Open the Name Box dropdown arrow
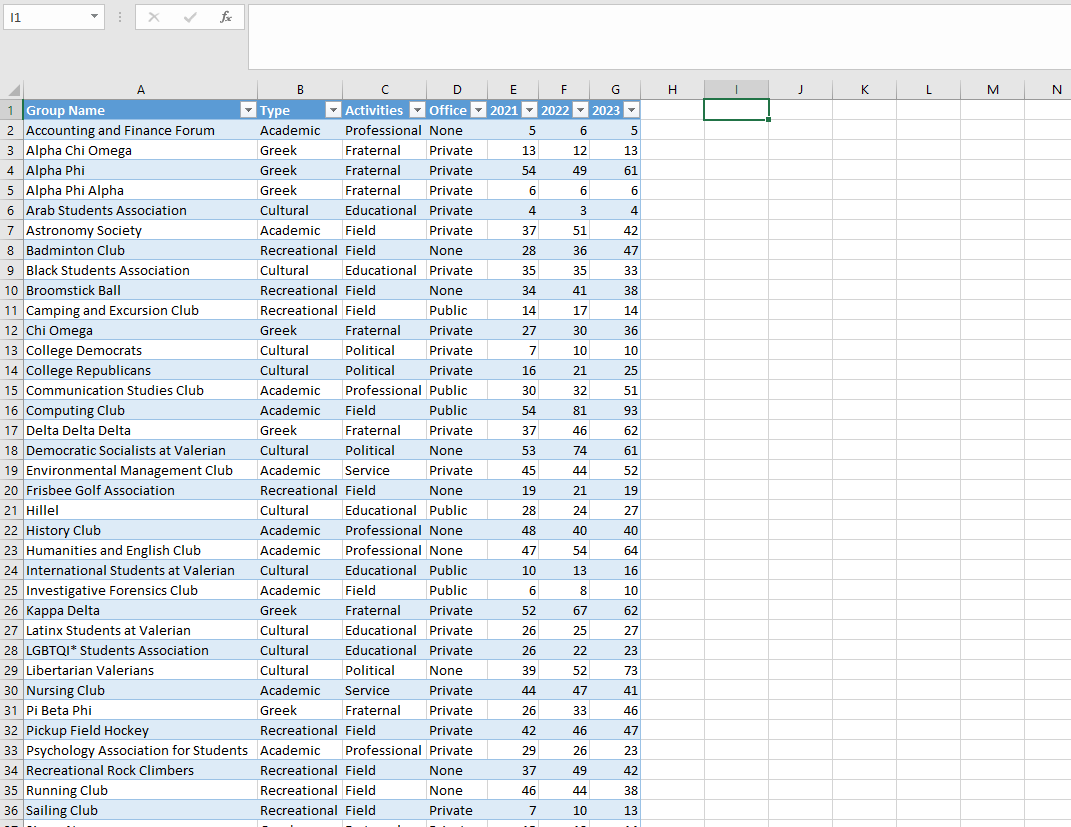 [x=92, y=17]
